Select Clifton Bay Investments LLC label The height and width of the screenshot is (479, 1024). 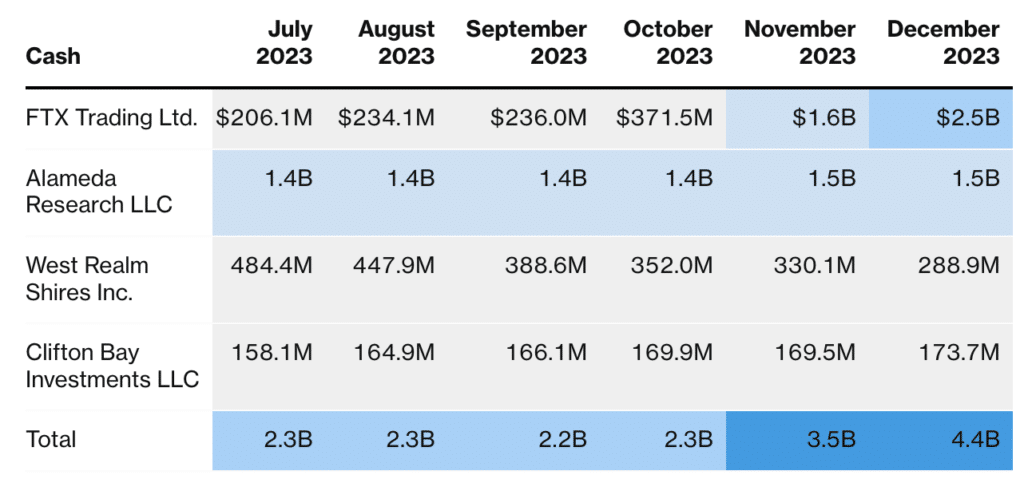point(112,366)
